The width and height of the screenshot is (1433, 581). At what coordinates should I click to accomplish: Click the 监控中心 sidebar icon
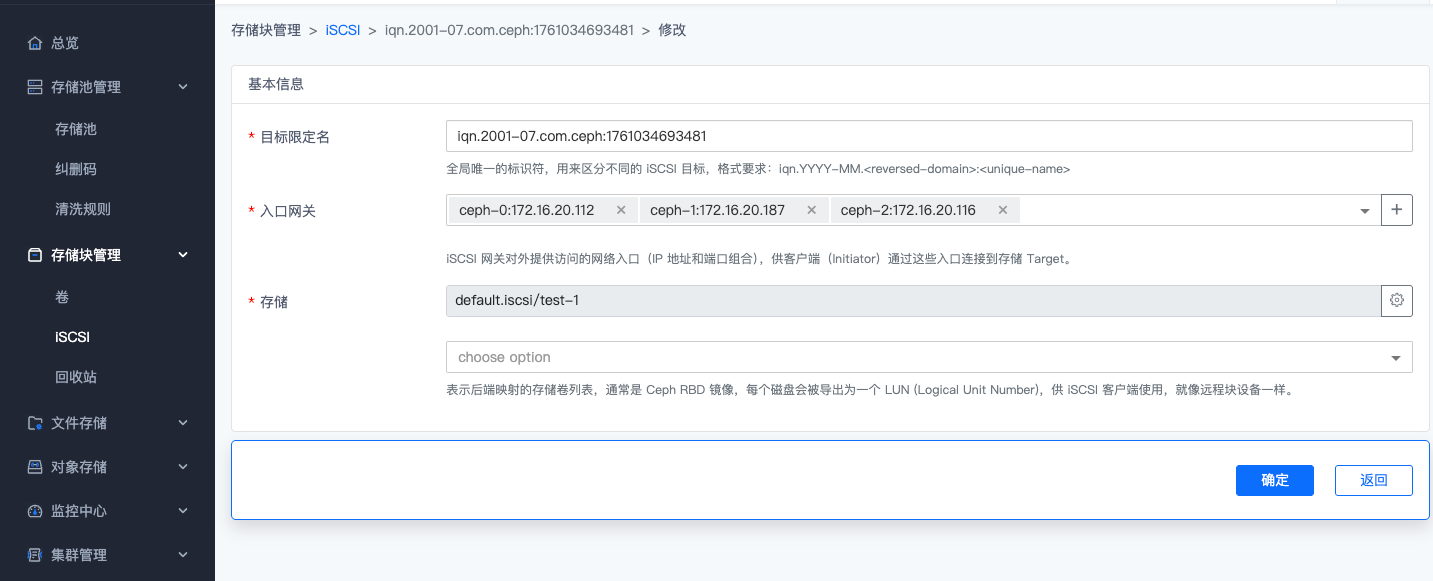click(35, 511)
